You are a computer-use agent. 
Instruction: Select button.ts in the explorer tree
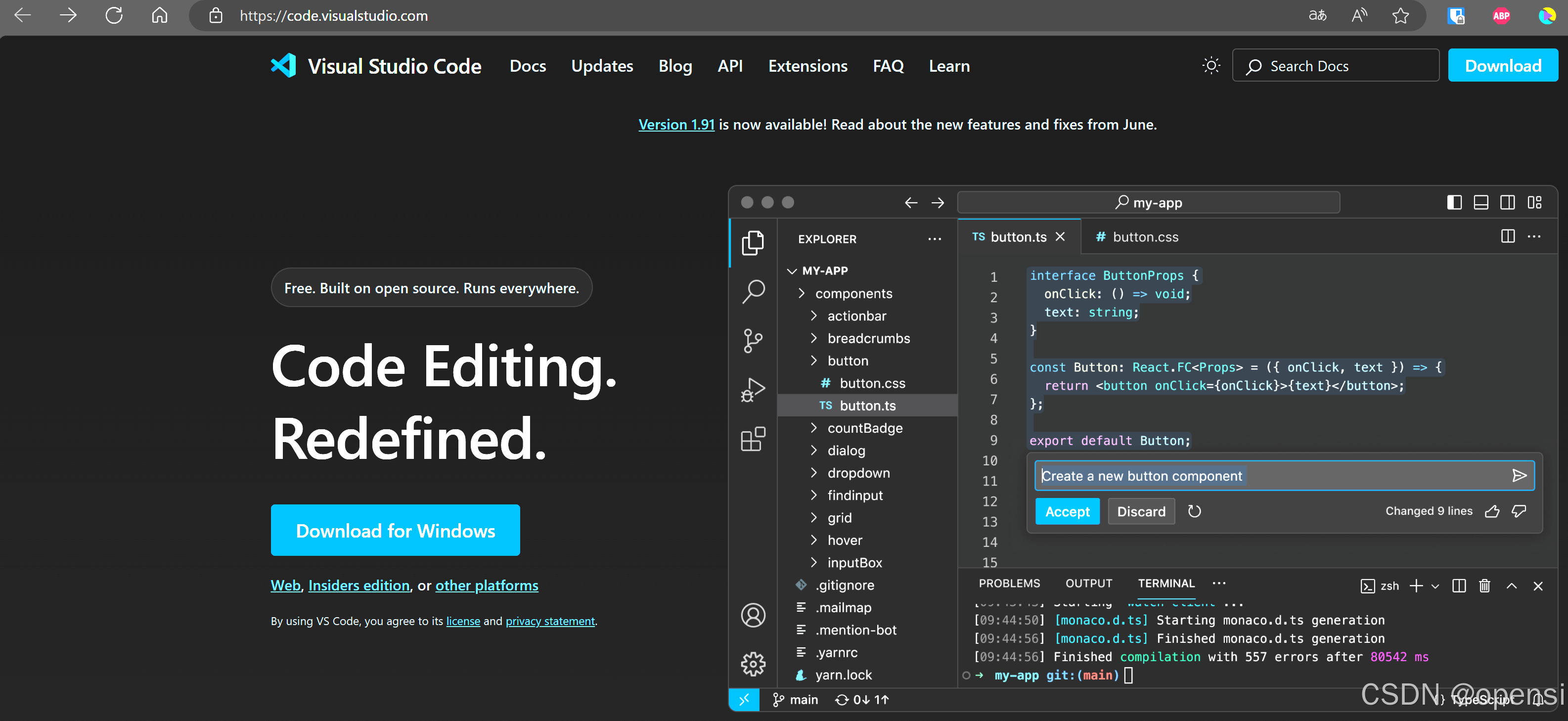click(x=867, y=406)
